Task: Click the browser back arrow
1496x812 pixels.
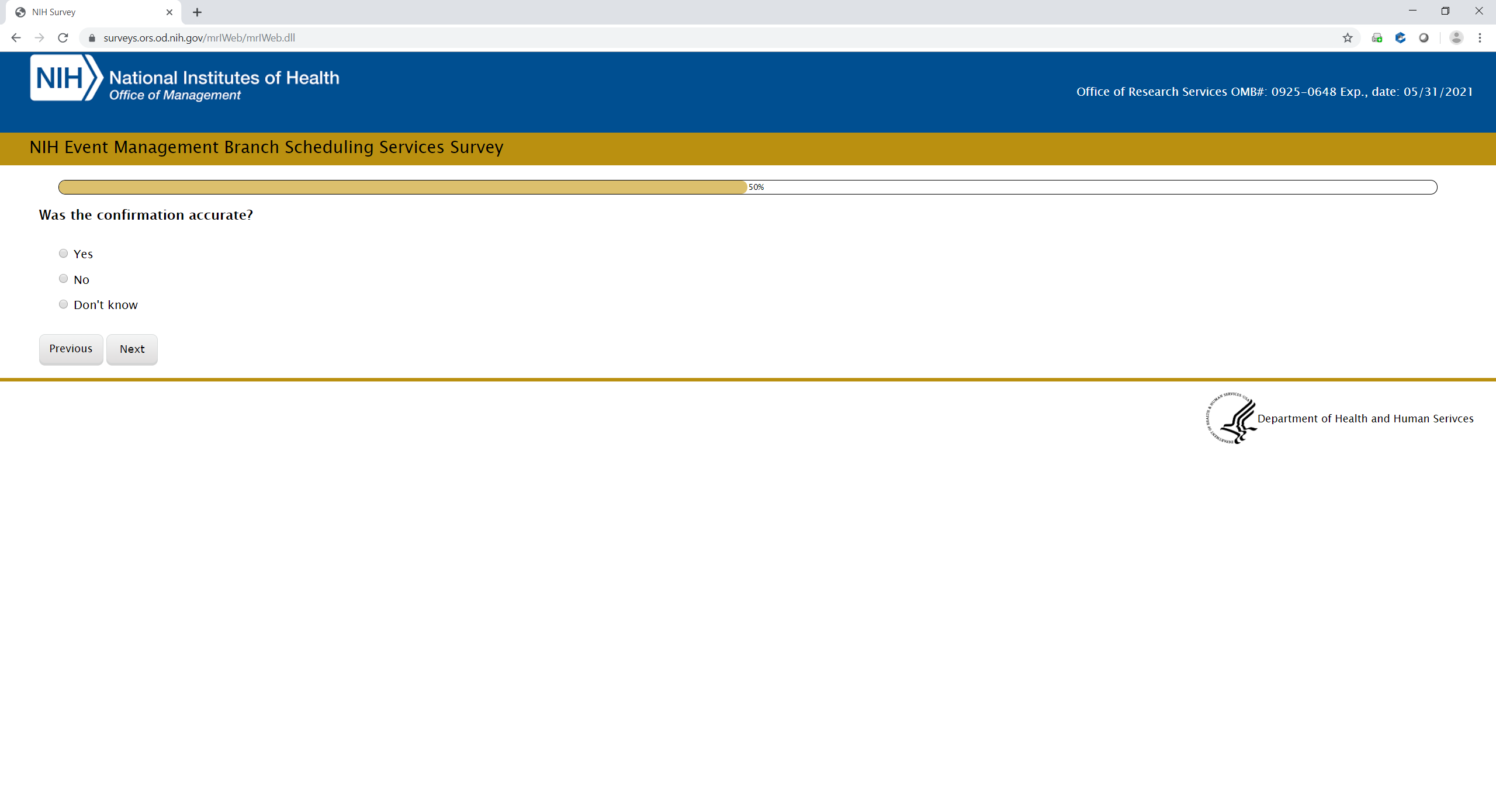Action: click(x=16, y=38)
